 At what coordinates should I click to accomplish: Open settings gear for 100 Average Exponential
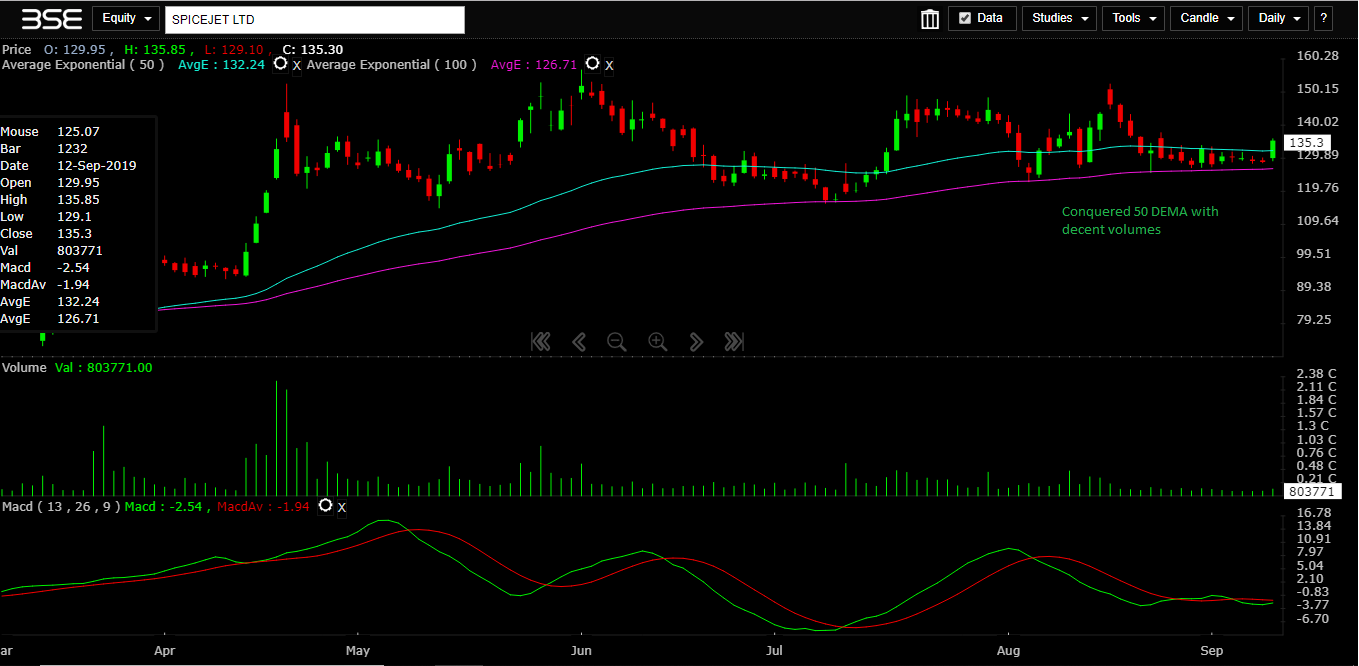click(x=593, y=64)
